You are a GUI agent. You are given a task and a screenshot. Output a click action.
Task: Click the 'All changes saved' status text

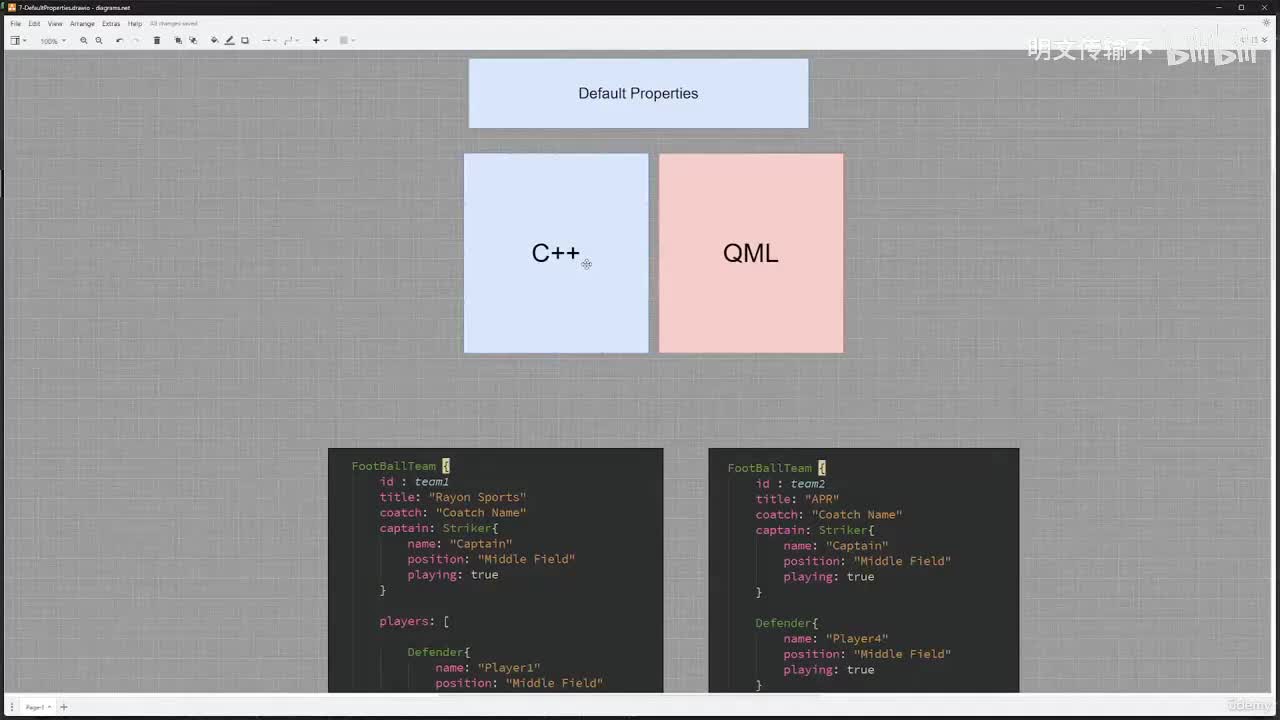tap(174, 23)
